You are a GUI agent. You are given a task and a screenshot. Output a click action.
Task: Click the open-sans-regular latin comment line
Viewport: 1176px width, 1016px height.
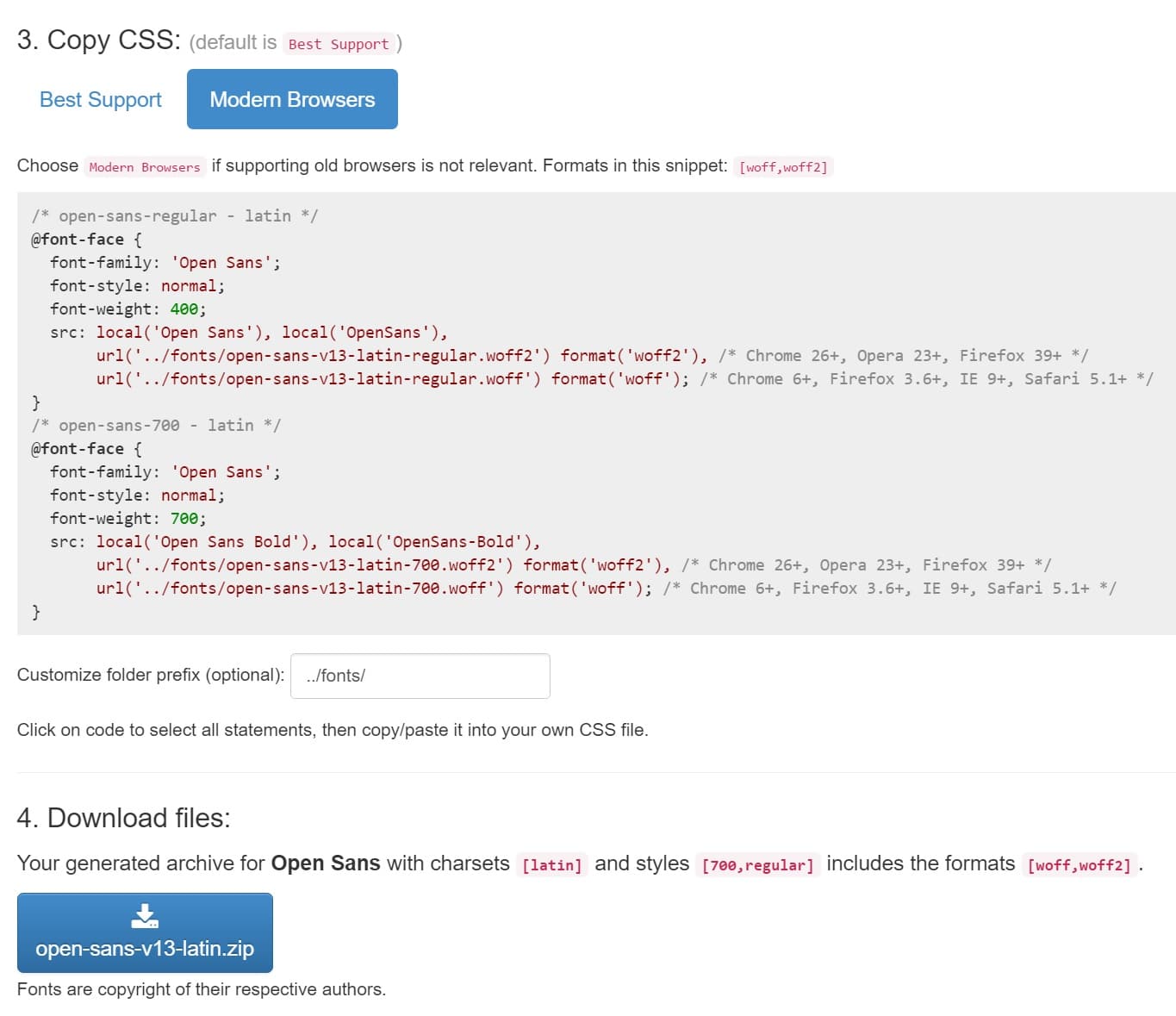pos(172,215)
